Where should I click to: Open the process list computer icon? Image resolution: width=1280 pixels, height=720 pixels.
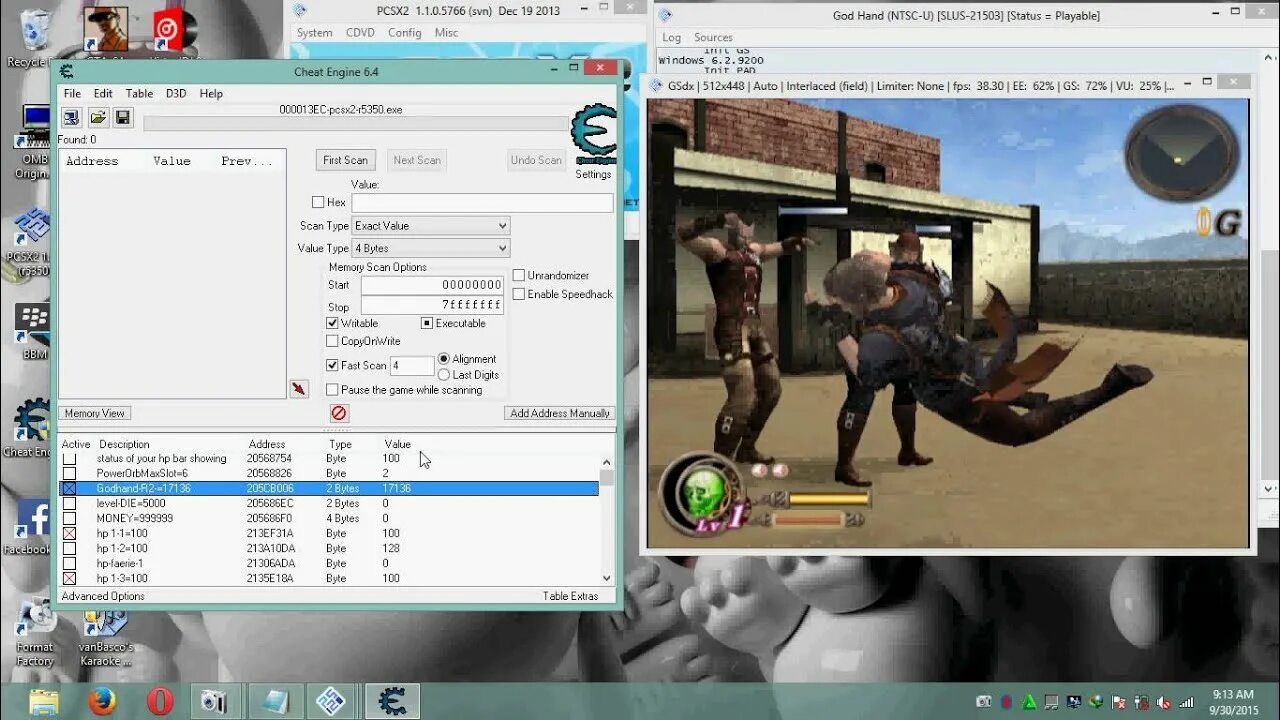coord(72,118)
